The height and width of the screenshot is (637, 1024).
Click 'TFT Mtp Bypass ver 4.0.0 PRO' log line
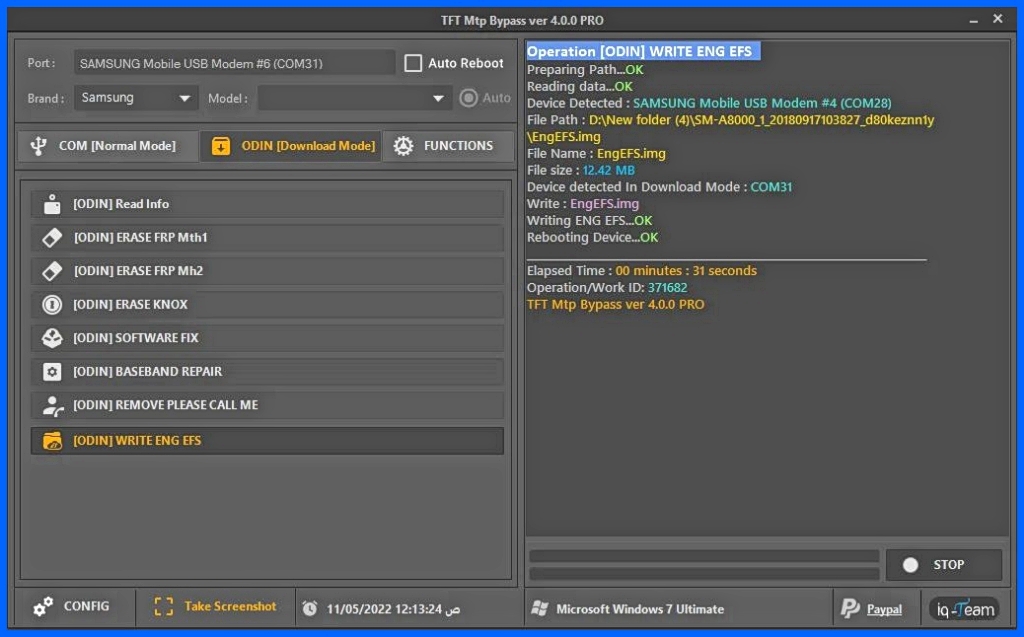coord(616,304)
